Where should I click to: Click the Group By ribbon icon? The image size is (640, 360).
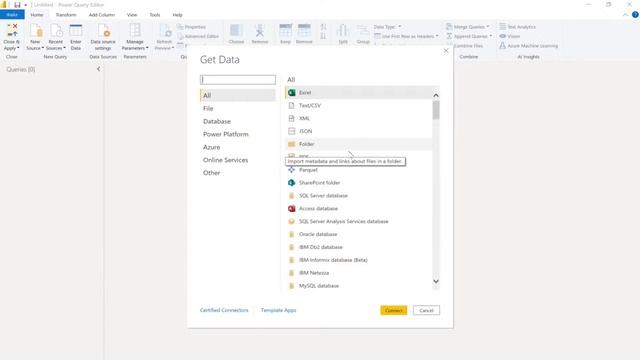[363, 31]
